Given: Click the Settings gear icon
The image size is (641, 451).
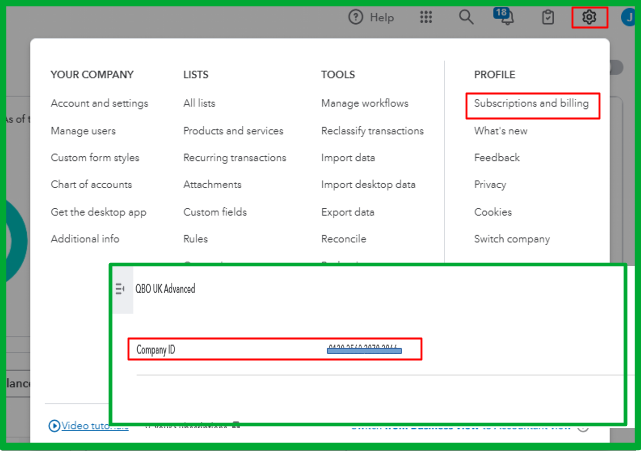Looking at the screenshot, I should pos(589,17).
